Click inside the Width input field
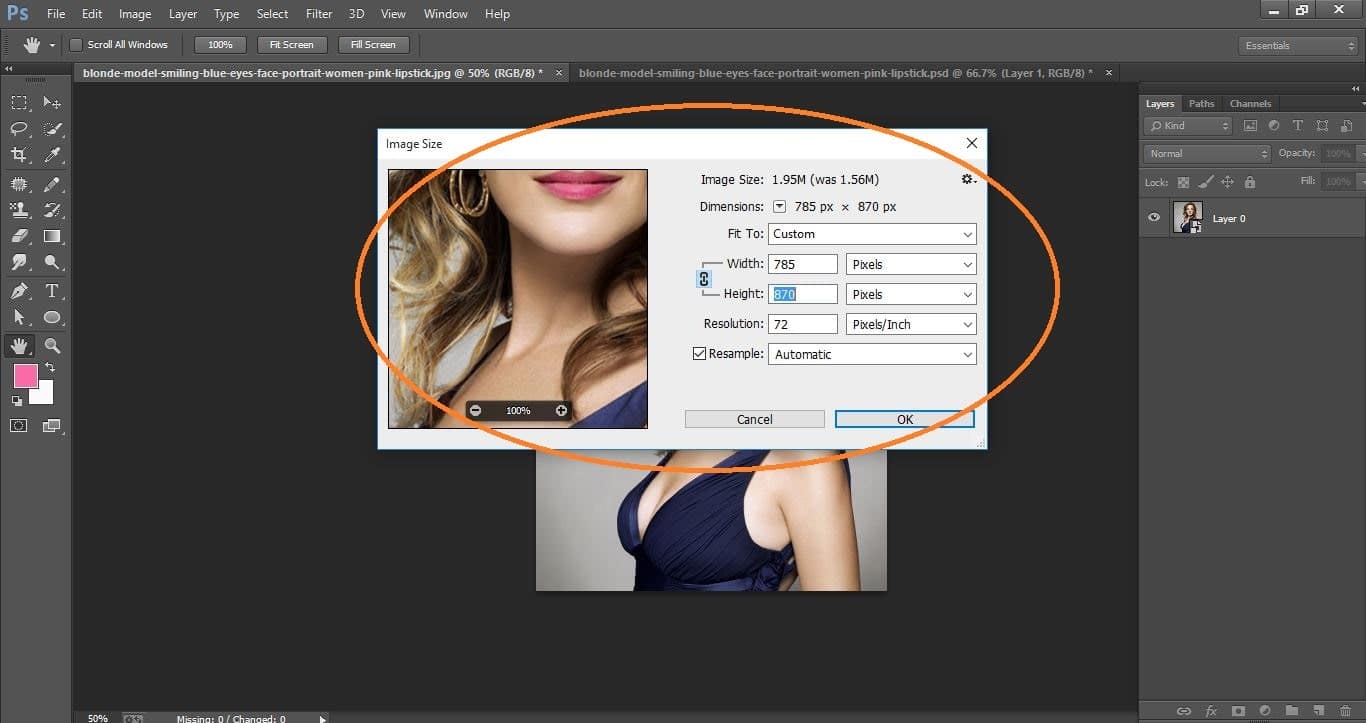Image resolution: width=1366 pixels, height=723 pixels. [x=802, y=263]
